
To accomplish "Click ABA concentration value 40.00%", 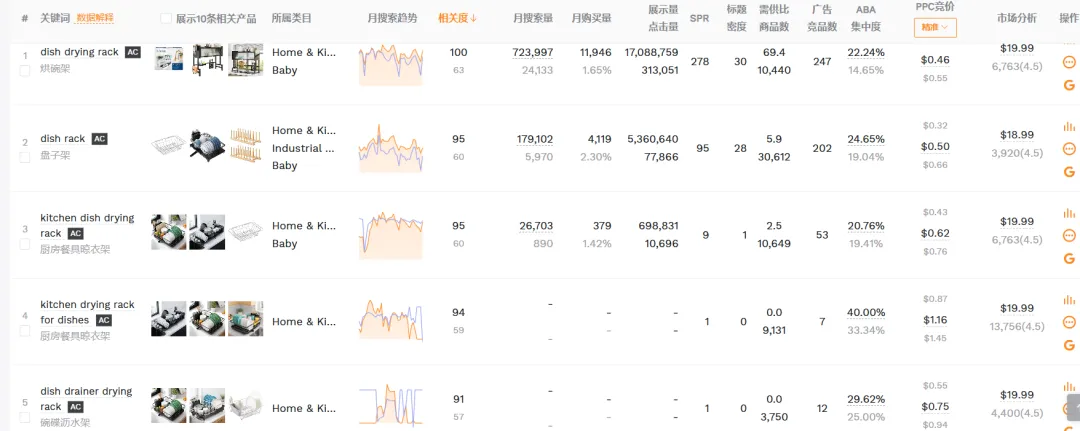I will (866, 313).
